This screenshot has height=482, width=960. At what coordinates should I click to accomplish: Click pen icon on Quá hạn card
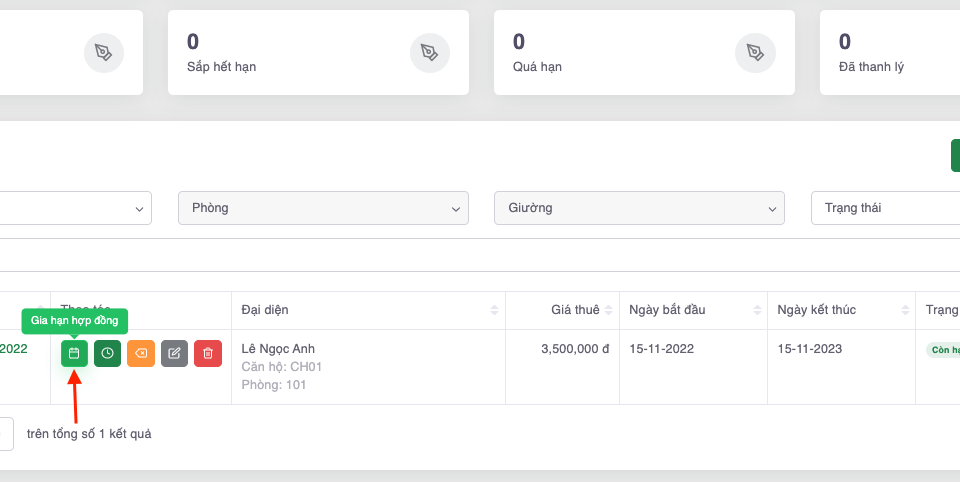click(755, 52)
